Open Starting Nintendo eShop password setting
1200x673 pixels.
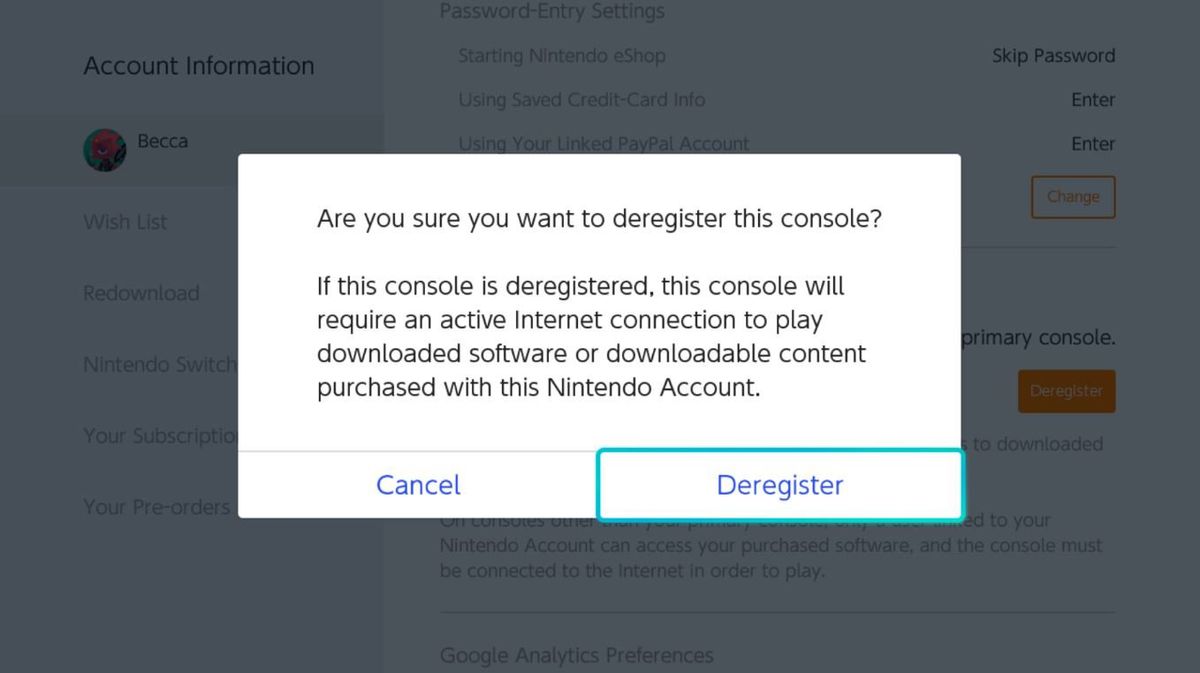(561, 56)
